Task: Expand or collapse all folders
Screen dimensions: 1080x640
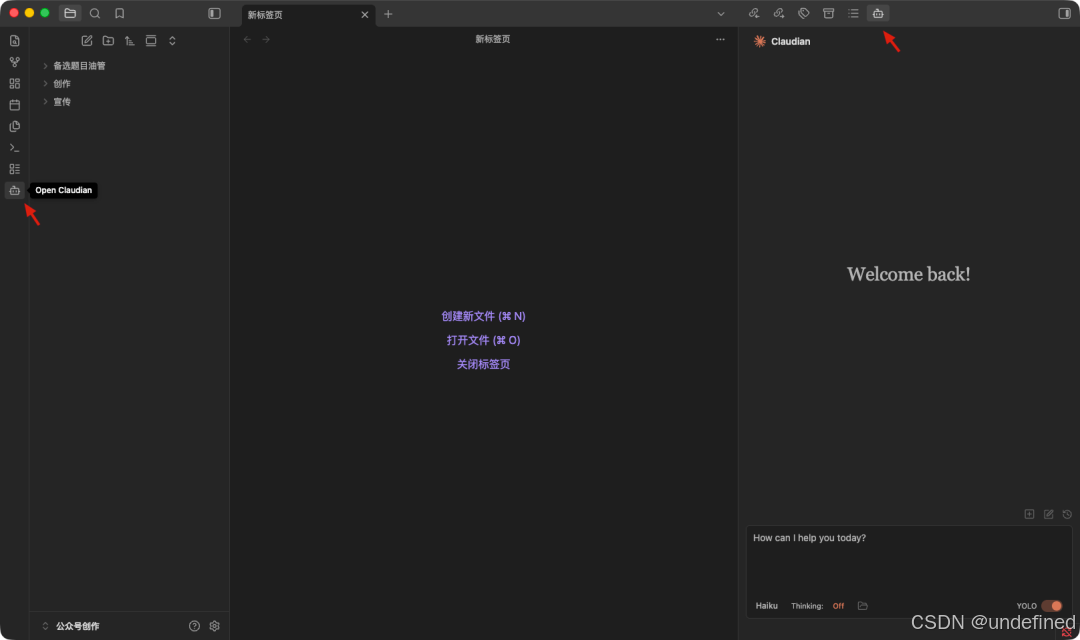Action: [x=172, y=41]
